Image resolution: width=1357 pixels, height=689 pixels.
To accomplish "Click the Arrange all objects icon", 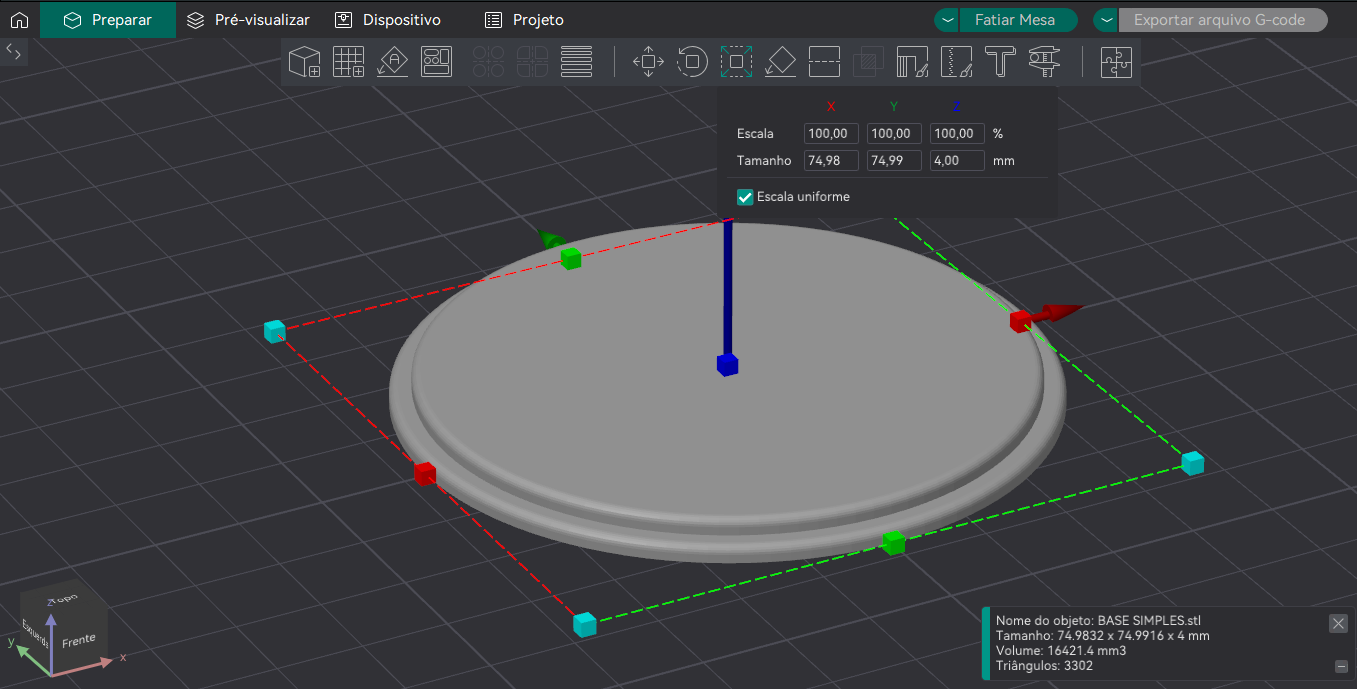I will (x=436, y=62).
